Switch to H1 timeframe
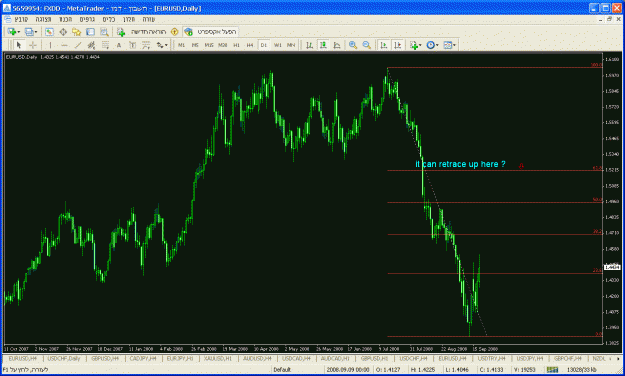Screen dimensions: 625x376 pos(236,45)
